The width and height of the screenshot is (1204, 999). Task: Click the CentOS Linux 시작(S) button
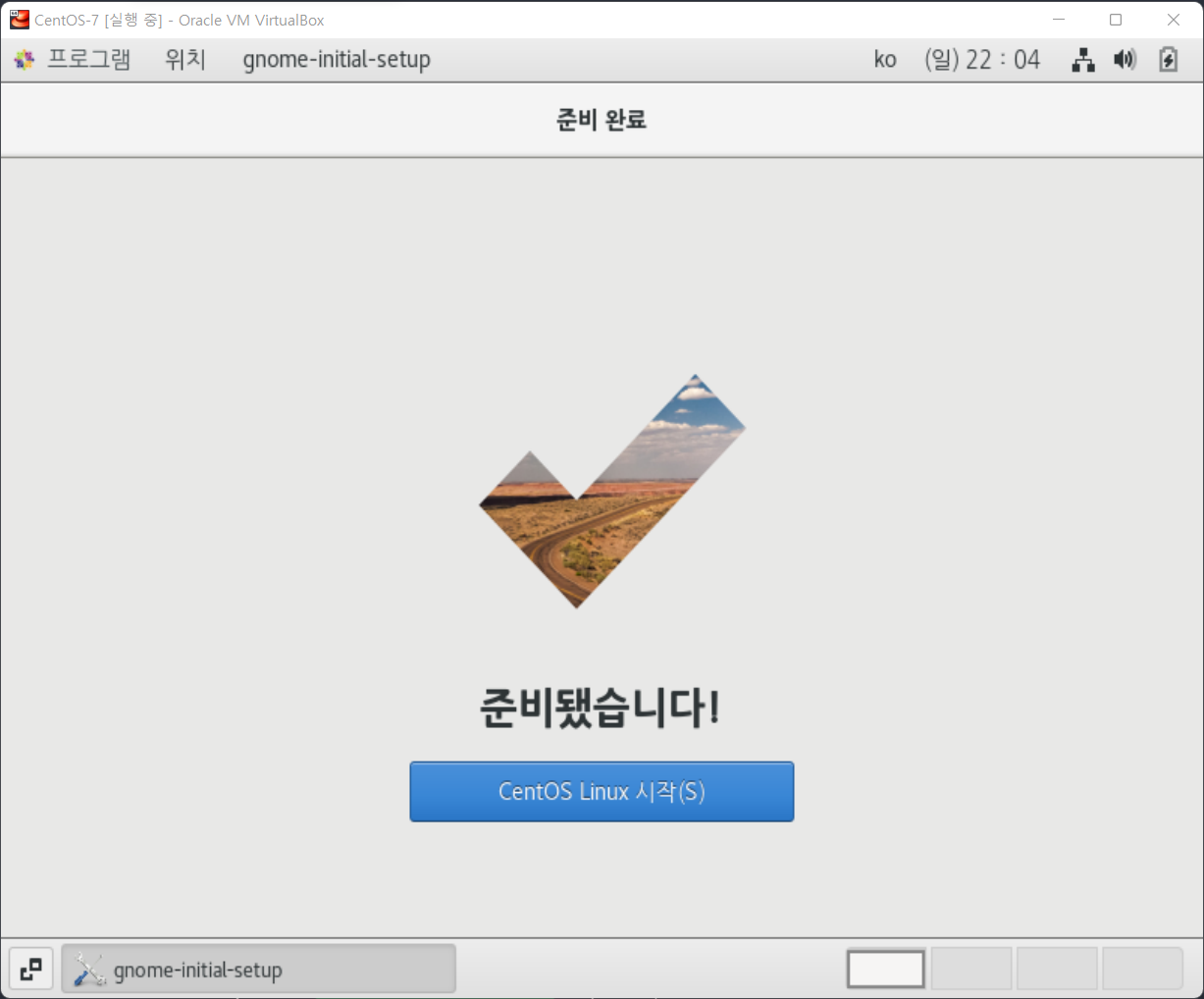[x=602, y=791]
